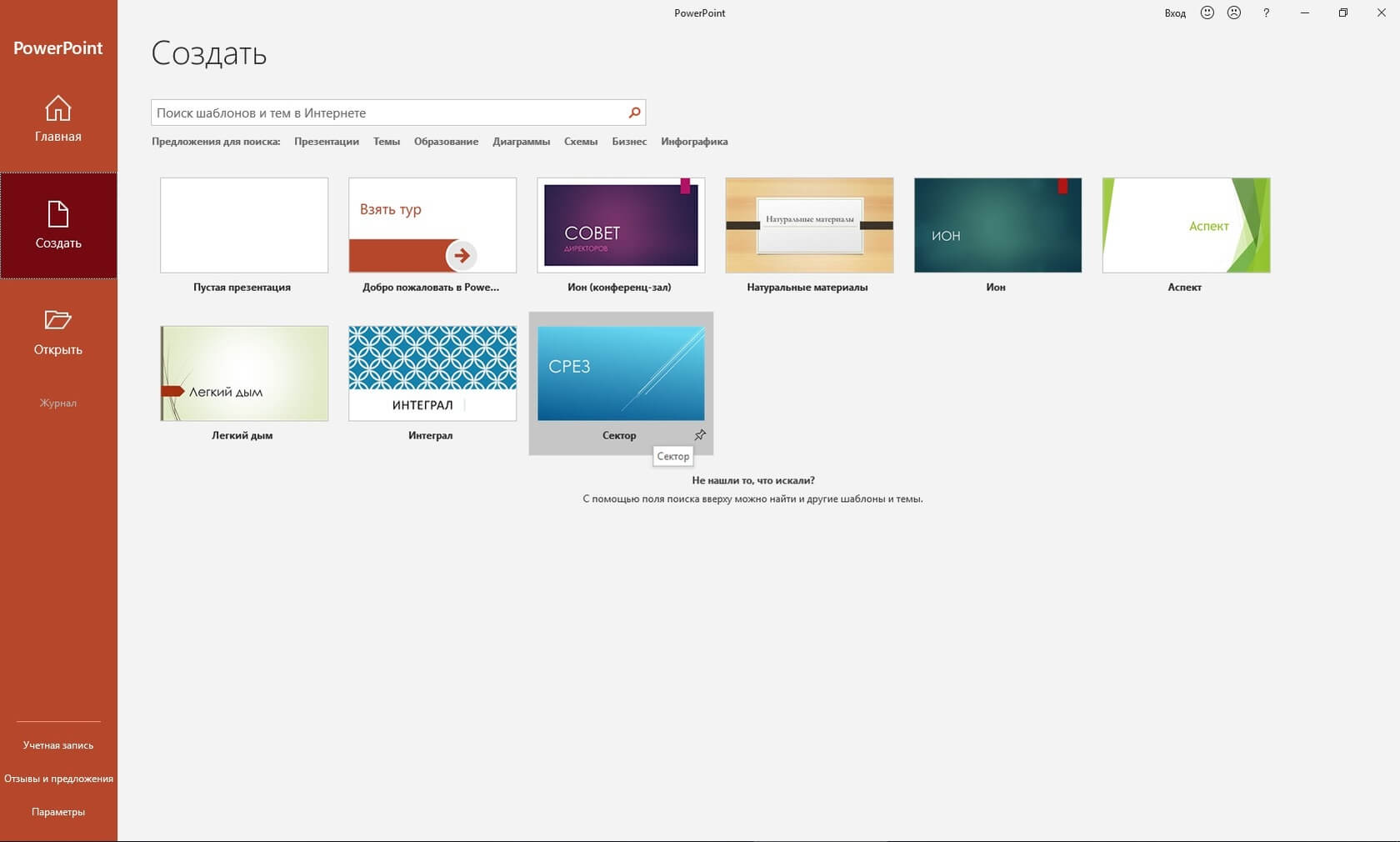Select the Создать new document icon
Image resolution: width=1400 pixels, height=842 pixels.
pos(57,214)
